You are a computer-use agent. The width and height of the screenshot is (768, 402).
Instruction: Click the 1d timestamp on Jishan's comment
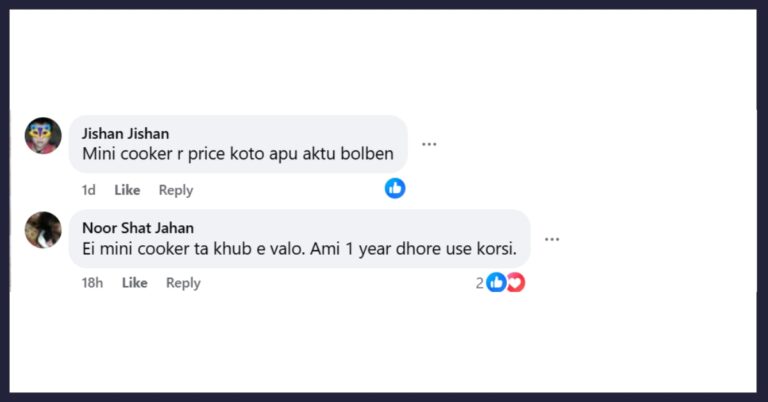(x=89, y=190)
